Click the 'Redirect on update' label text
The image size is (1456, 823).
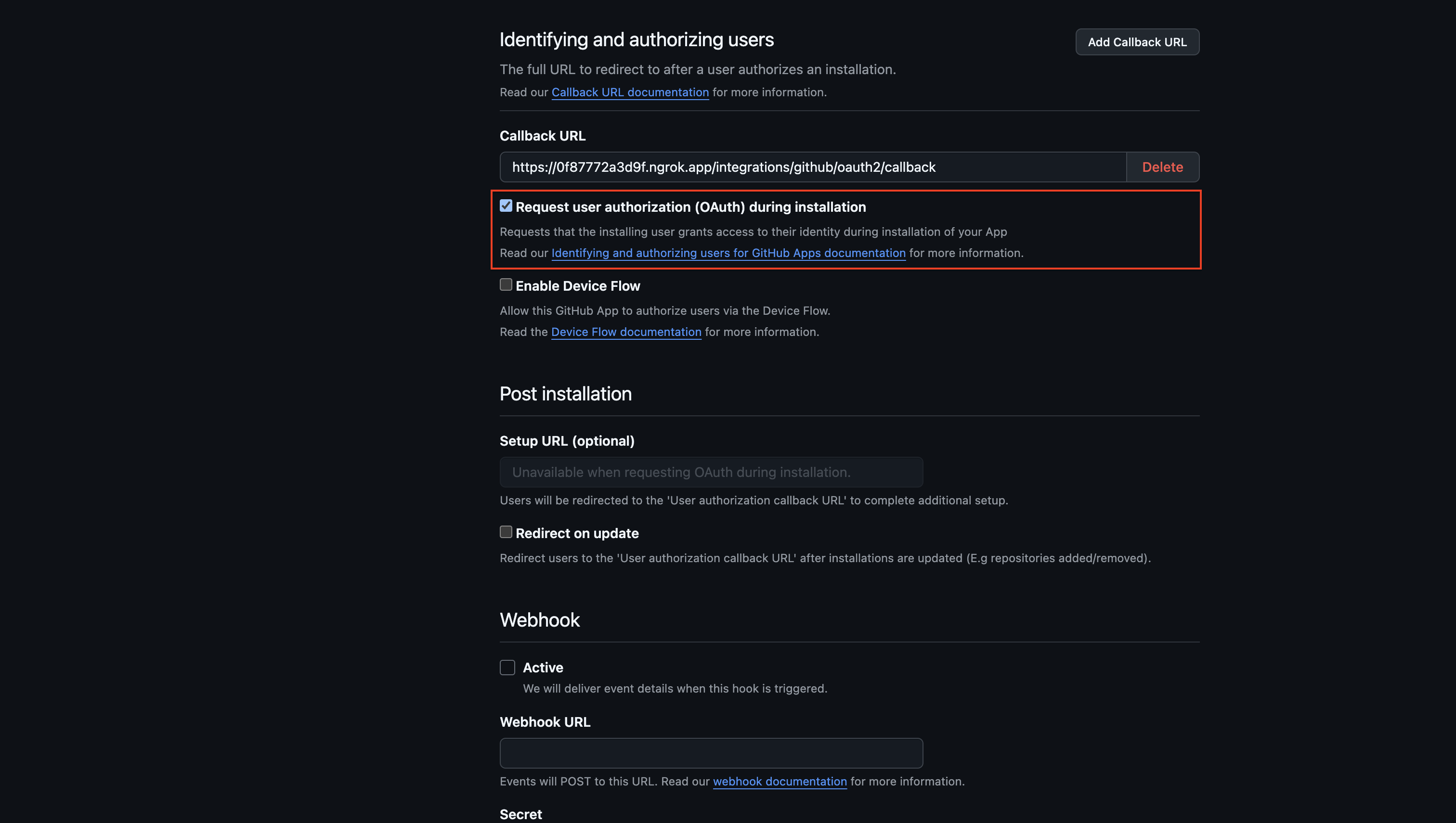[x=577, y=533]
